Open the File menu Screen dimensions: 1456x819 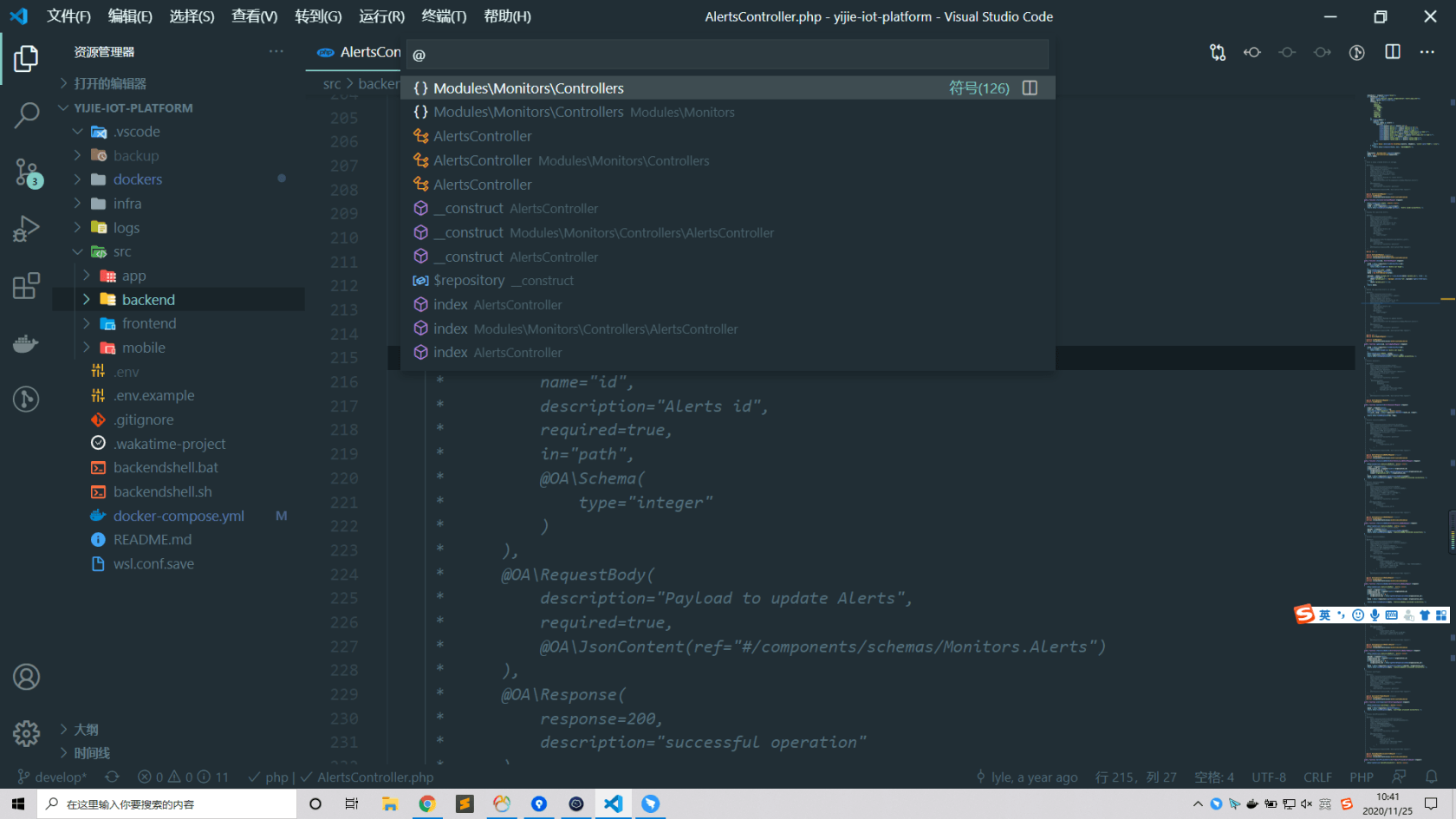pos(68,16)
